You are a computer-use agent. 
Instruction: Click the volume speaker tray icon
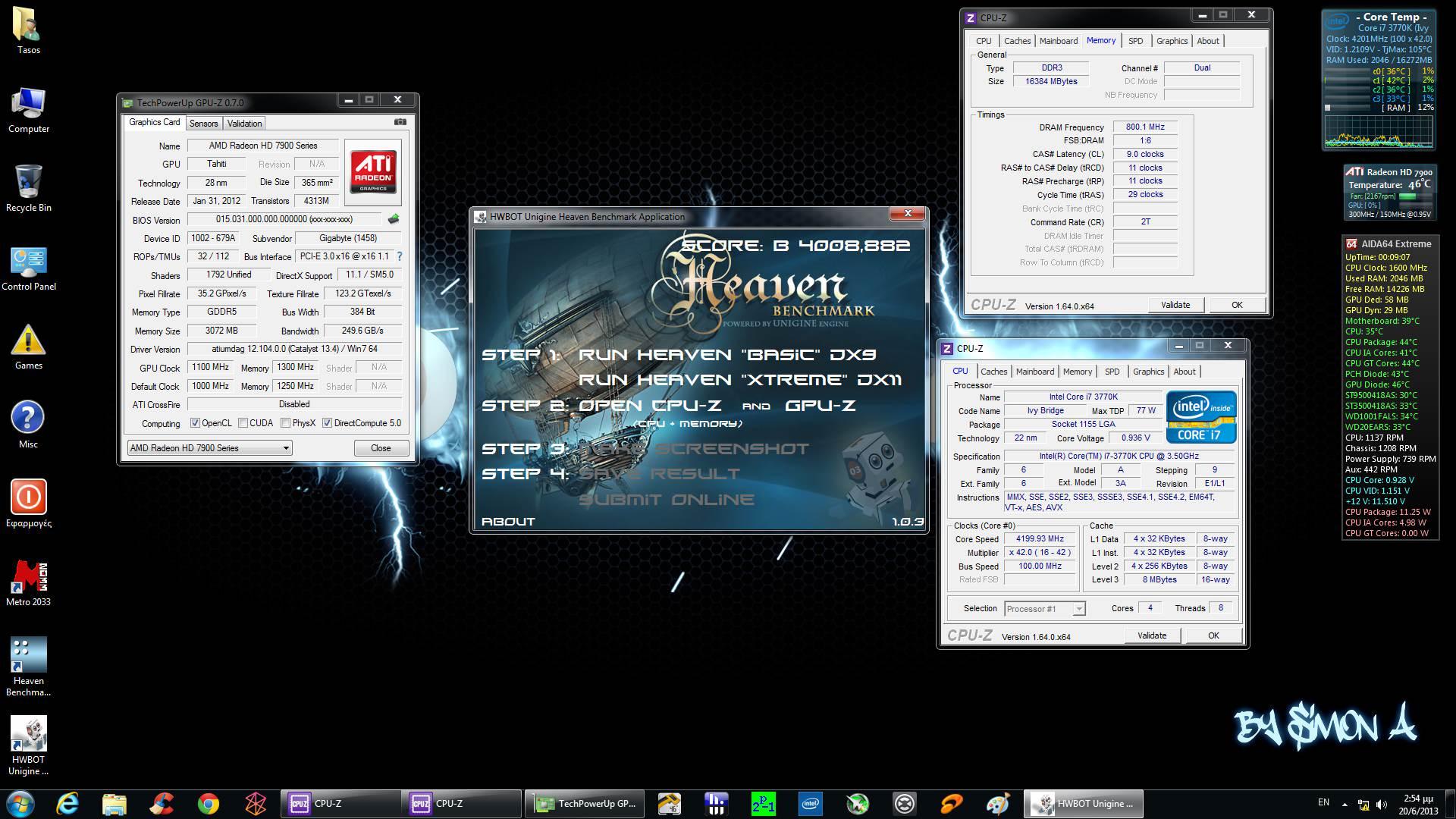[1382, 804]
